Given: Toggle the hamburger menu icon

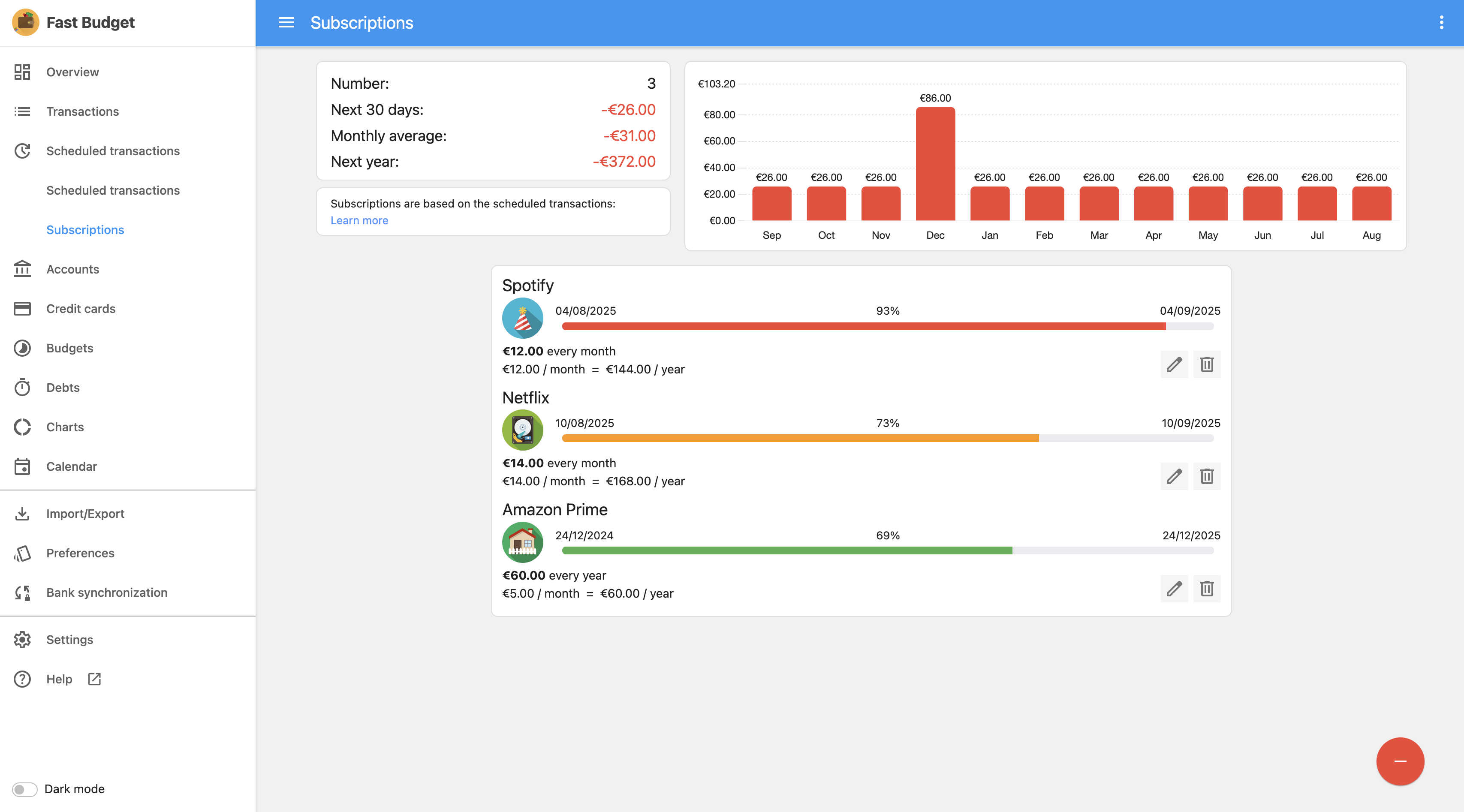Looking at the screenshot, I should pyautogui.click(x=286, y=23).
